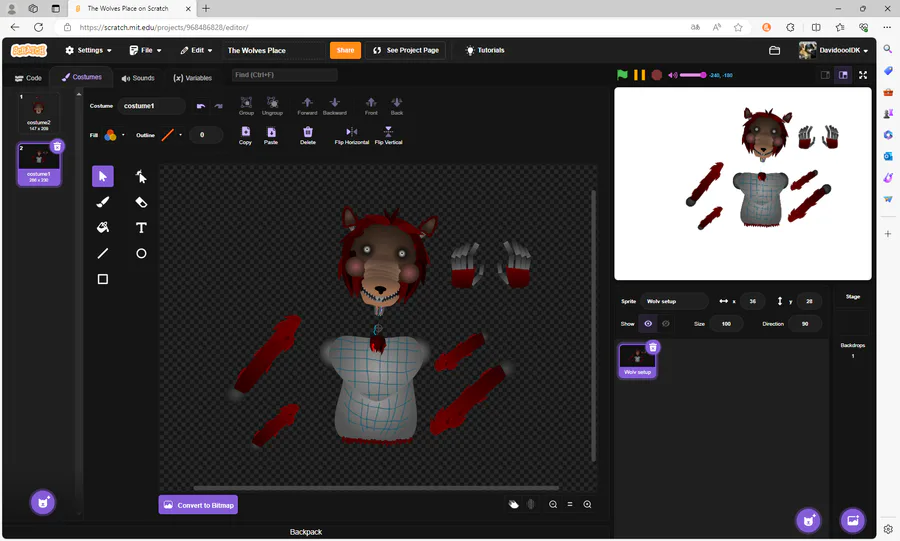This screenshot has height=541, width=900.
Task: Click the Choose a Sprite button
Action: (x=808, y=520)
